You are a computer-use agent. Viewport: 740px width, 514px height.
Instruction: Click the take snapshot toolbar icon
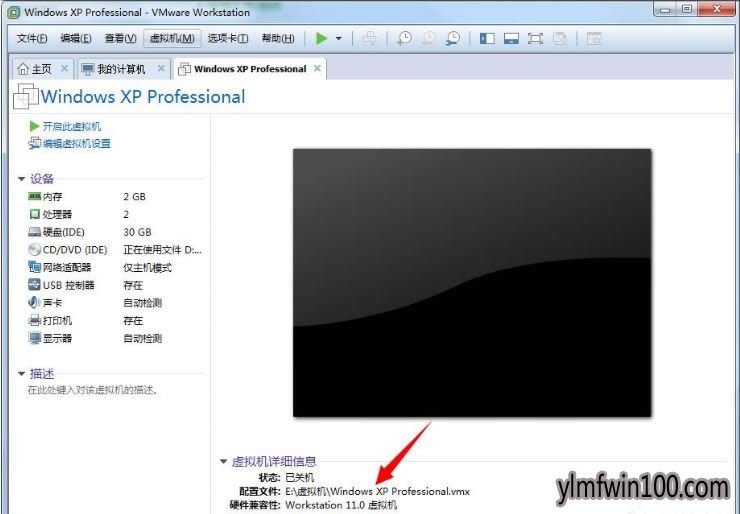(404, 38)
